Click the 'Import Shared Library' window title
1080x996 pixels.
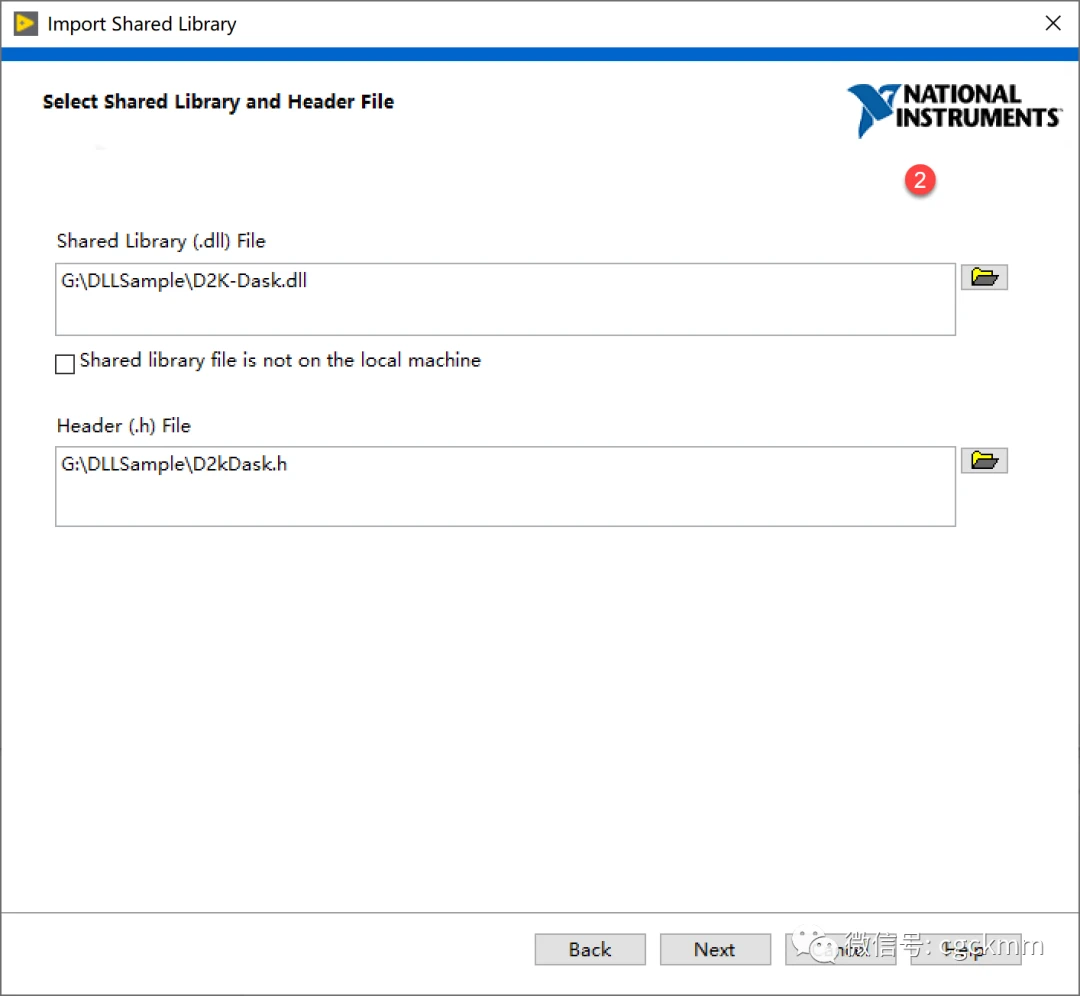[x=142, y=24]
